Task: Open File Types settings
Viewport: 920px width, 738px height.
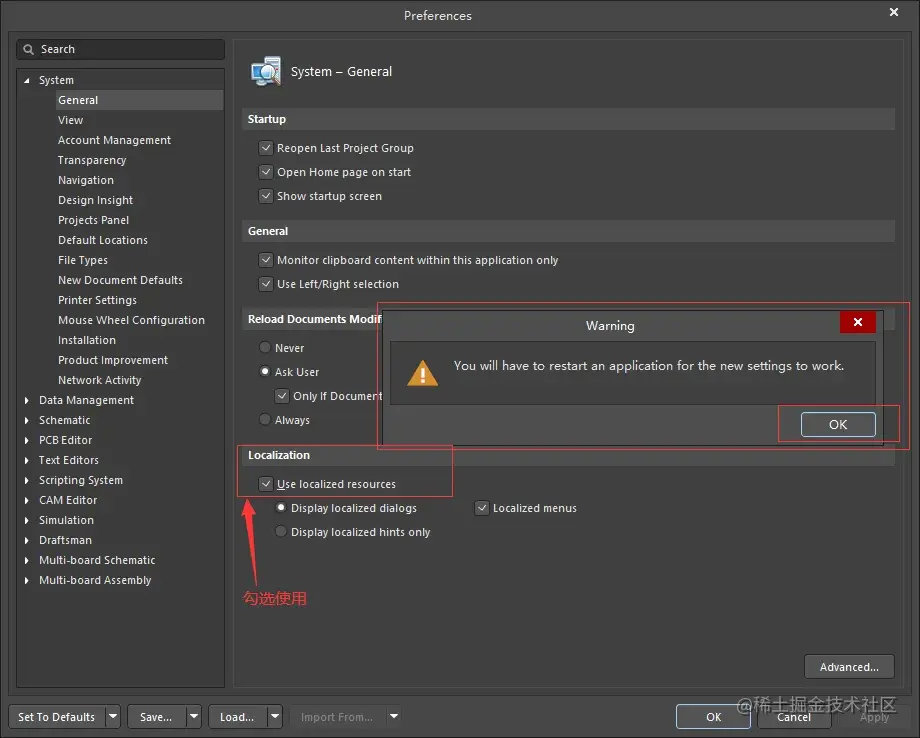Action: point(83,260)
